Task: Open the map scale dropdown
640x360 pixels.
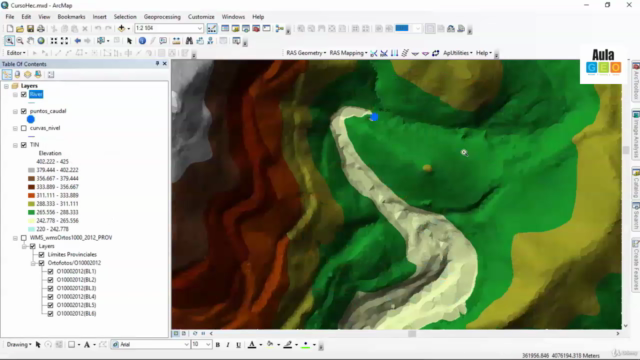Action: click(x=200, y=28)
